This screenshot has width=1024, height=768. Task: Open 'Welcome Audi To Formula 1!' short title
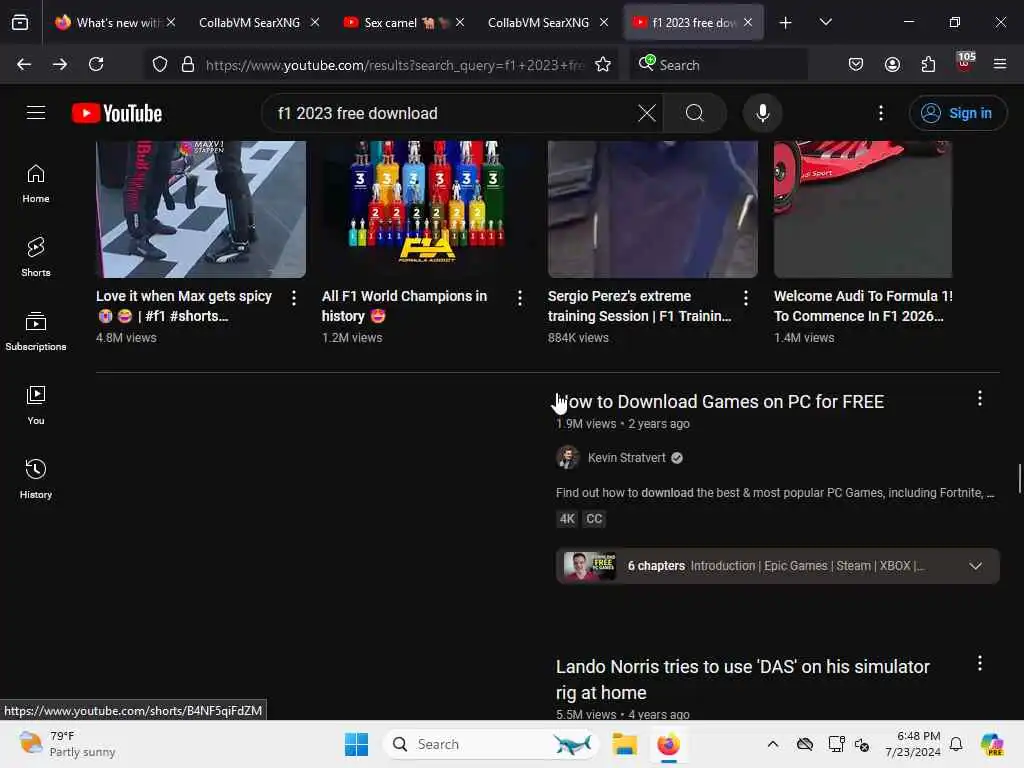point(863,306)
